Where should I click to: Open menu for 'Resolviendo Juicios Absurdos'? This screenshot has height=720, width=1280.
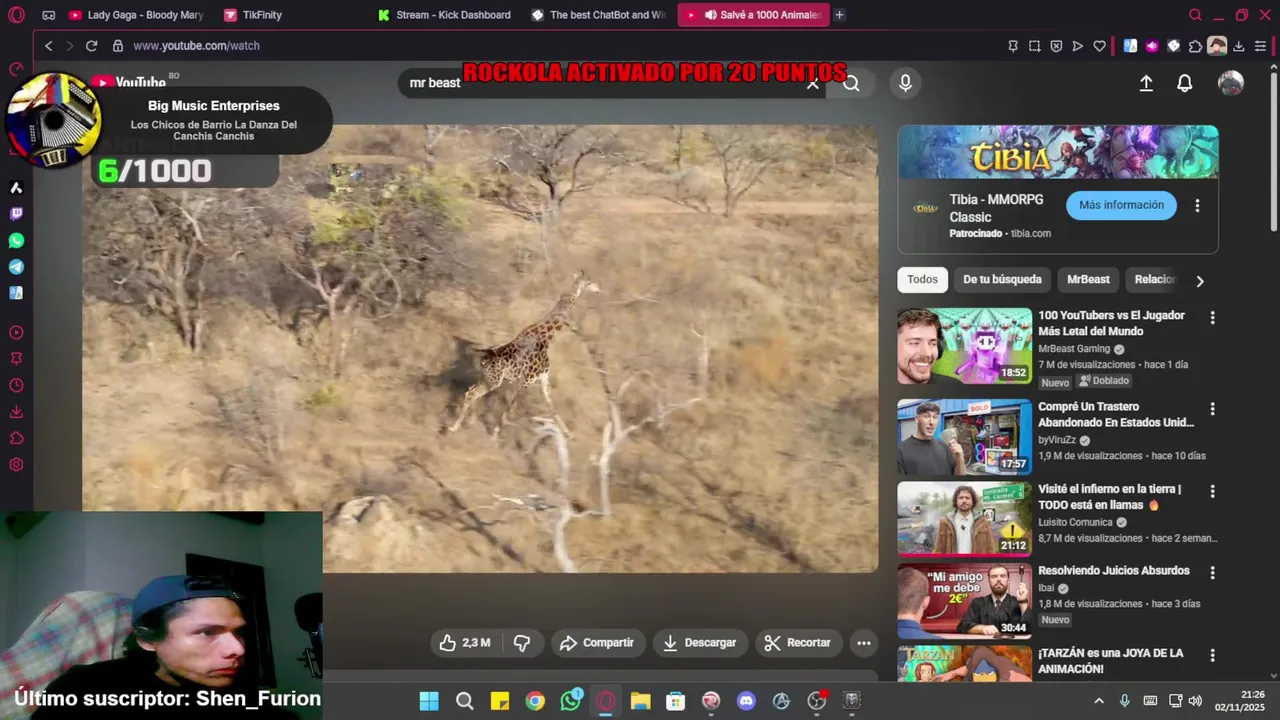(x=1212, y=574)
